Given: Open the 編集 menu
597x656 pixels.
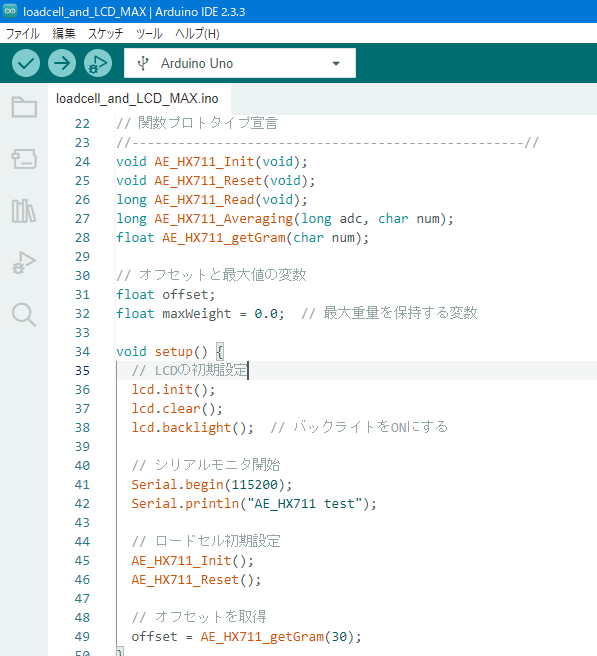Looking at the screenshot, I should [64, 33].
